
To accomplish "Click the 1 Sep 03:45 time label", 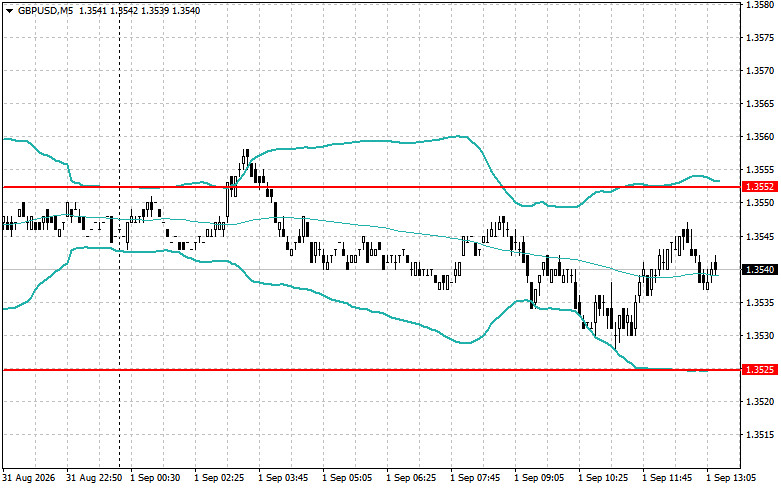I will tap(283, 478).
